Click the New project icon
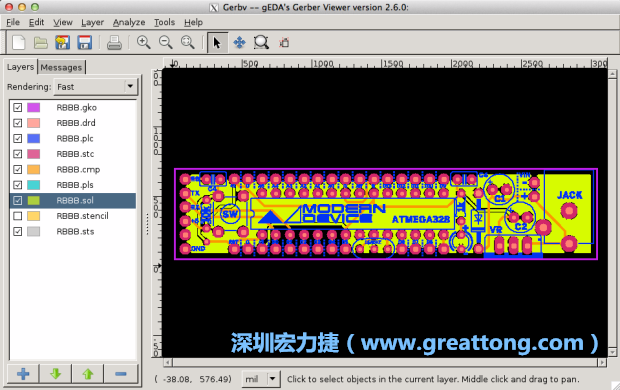The width and height of the screenshot is (620, 390). 18,42
